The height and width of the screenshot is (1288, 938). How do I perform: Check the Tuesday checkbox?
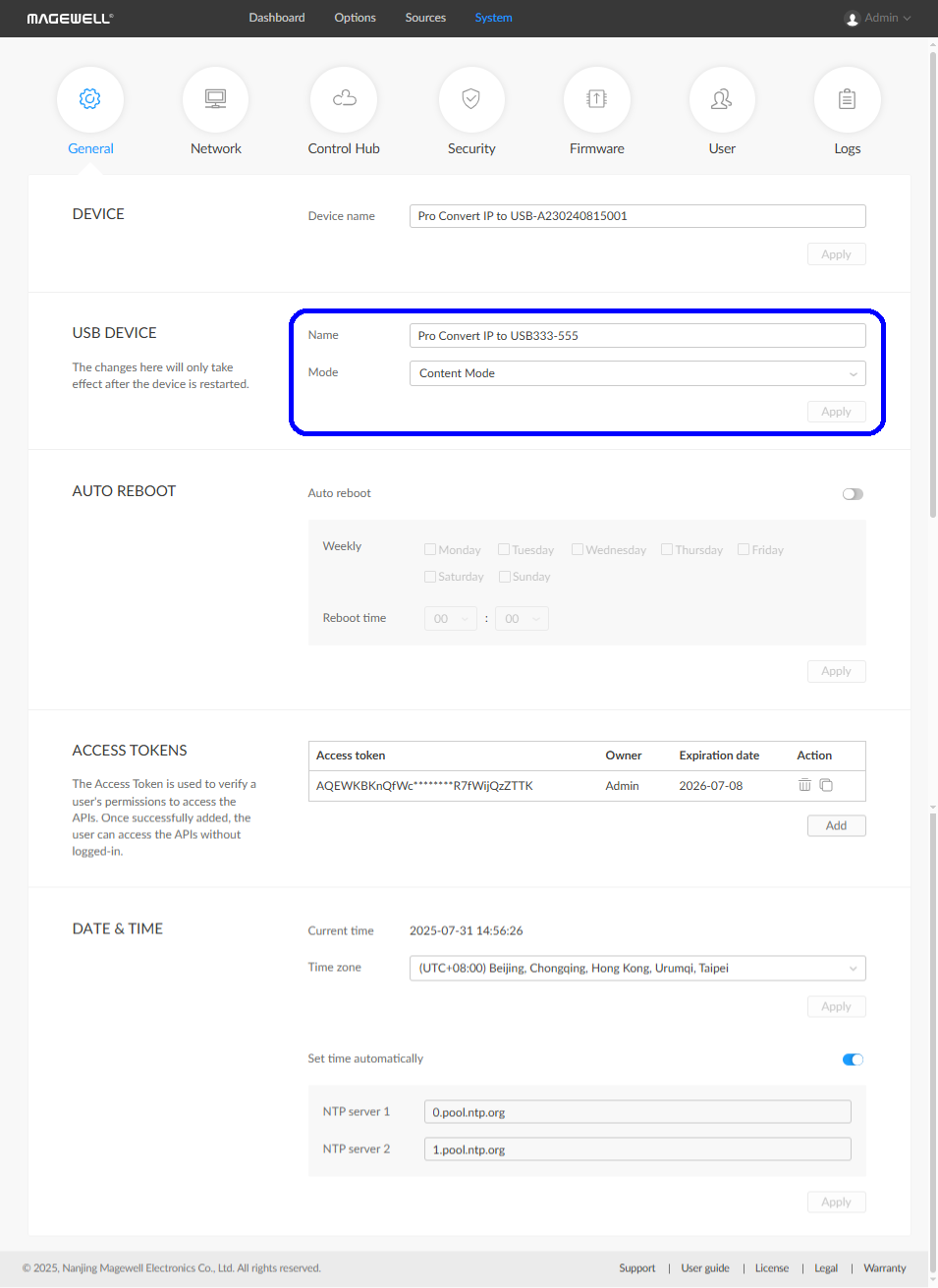tap(504, 549)
